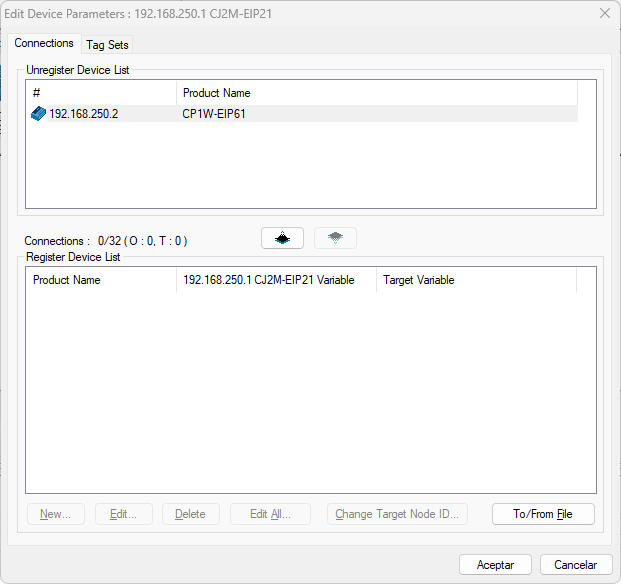This screenshot has width=621, height=584.
Task: Switch to the Connections tab
Action: click(44, 43)
